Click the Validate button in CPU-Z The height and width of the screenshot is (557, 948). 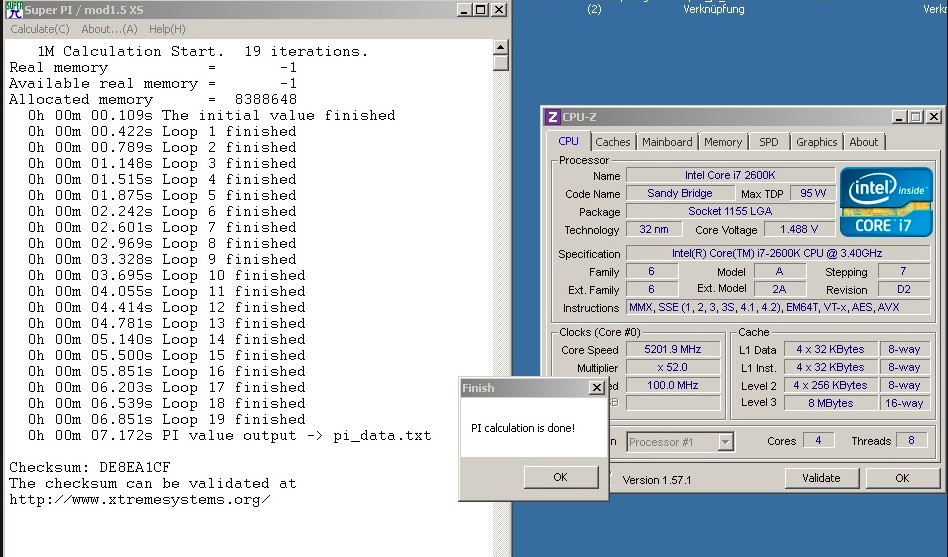click(x=821, y=478)
